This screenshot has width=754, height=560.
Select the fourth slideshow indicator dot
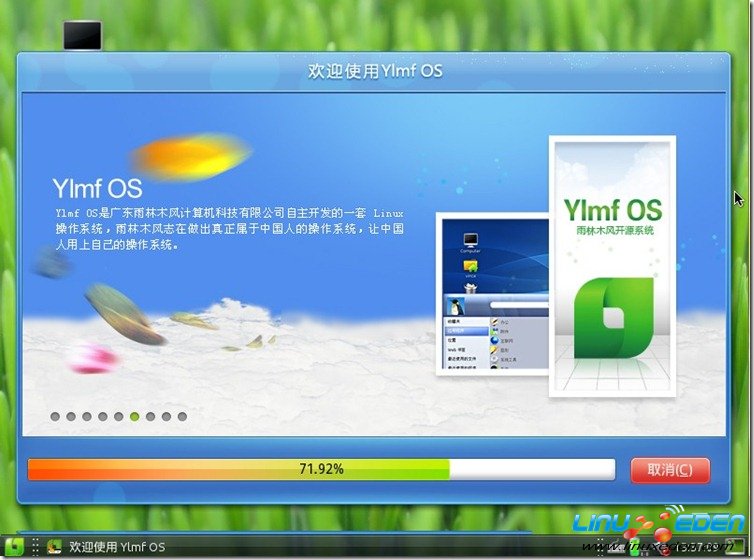[x=103, y=416]
